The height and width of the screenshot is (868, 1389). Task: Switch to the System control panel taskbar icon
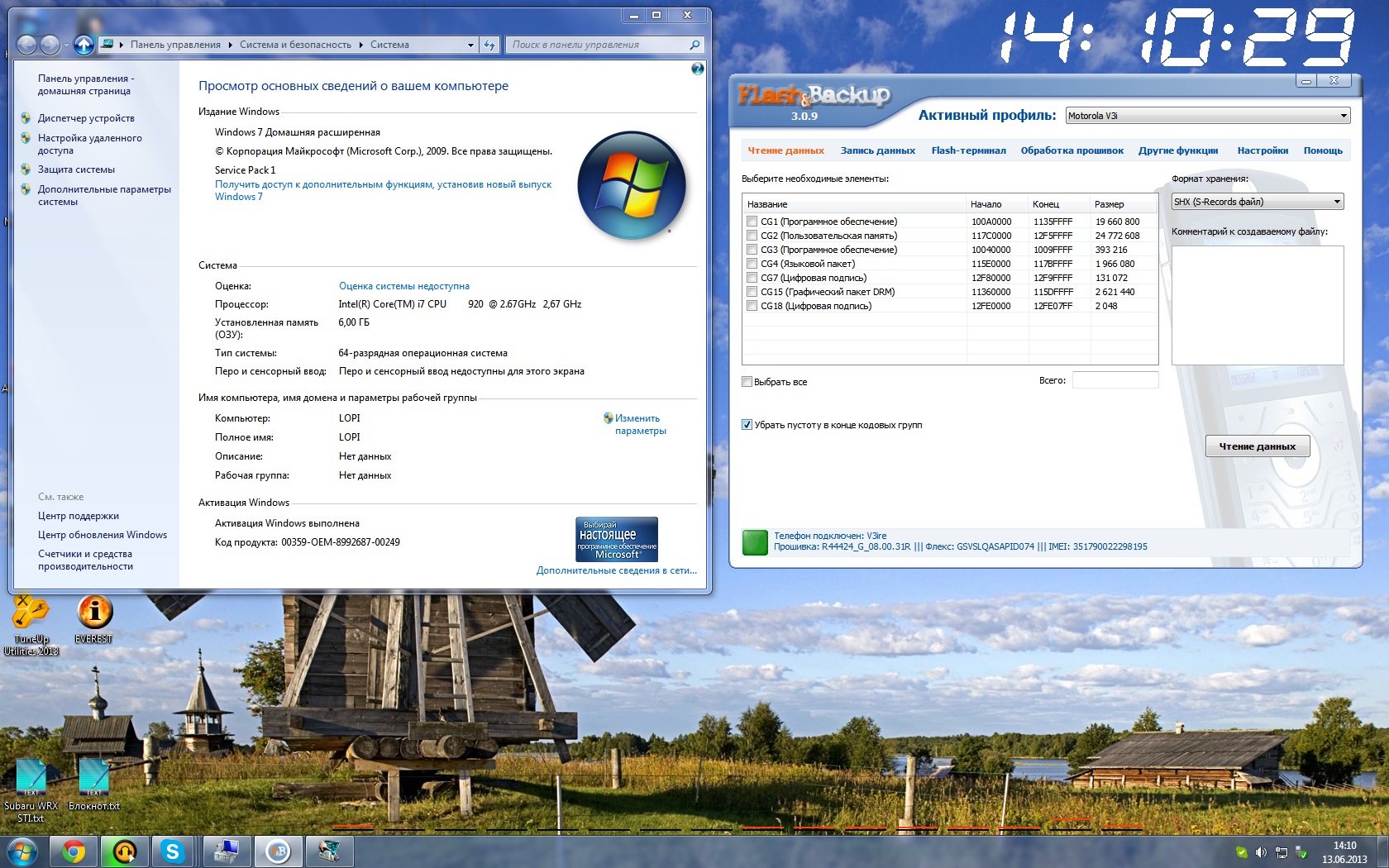coord(227,851)
